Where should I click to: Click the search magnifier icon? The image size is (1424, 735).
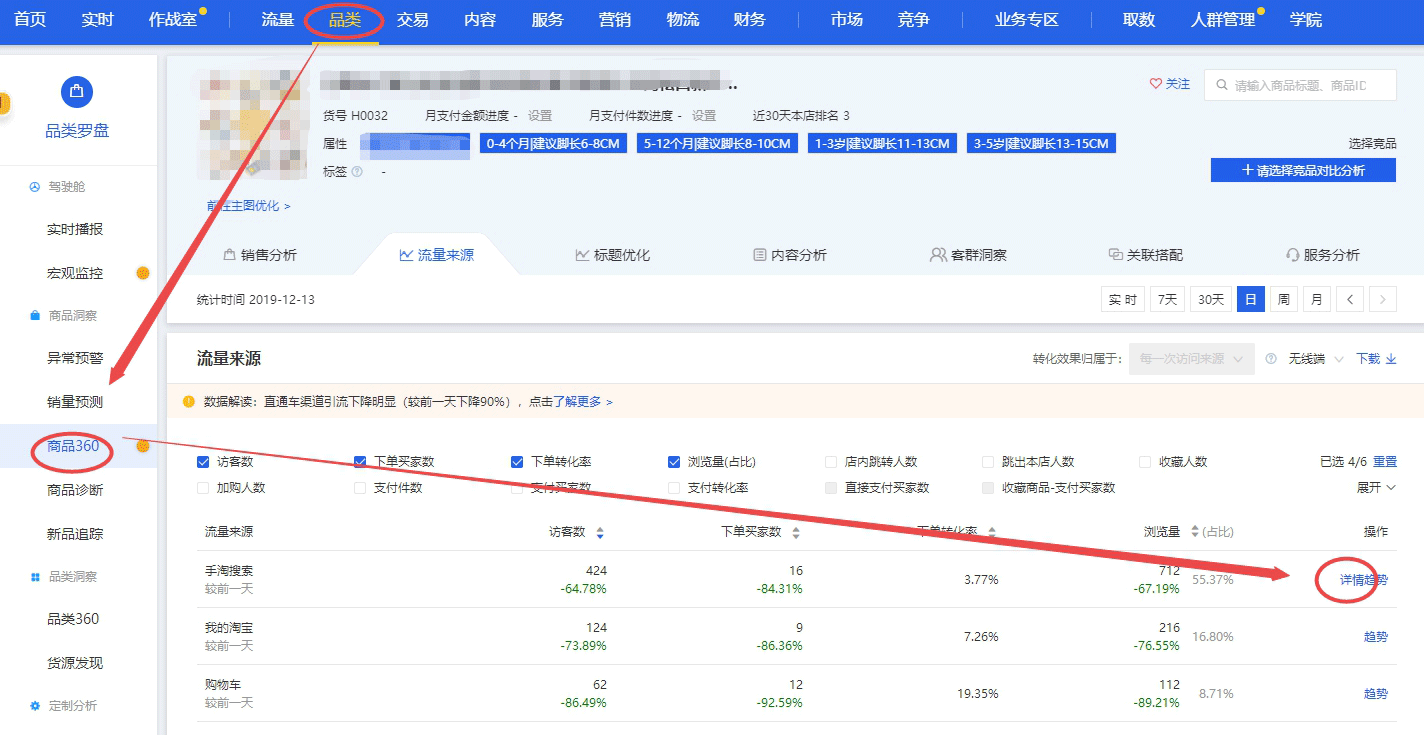click(1221, 86)
